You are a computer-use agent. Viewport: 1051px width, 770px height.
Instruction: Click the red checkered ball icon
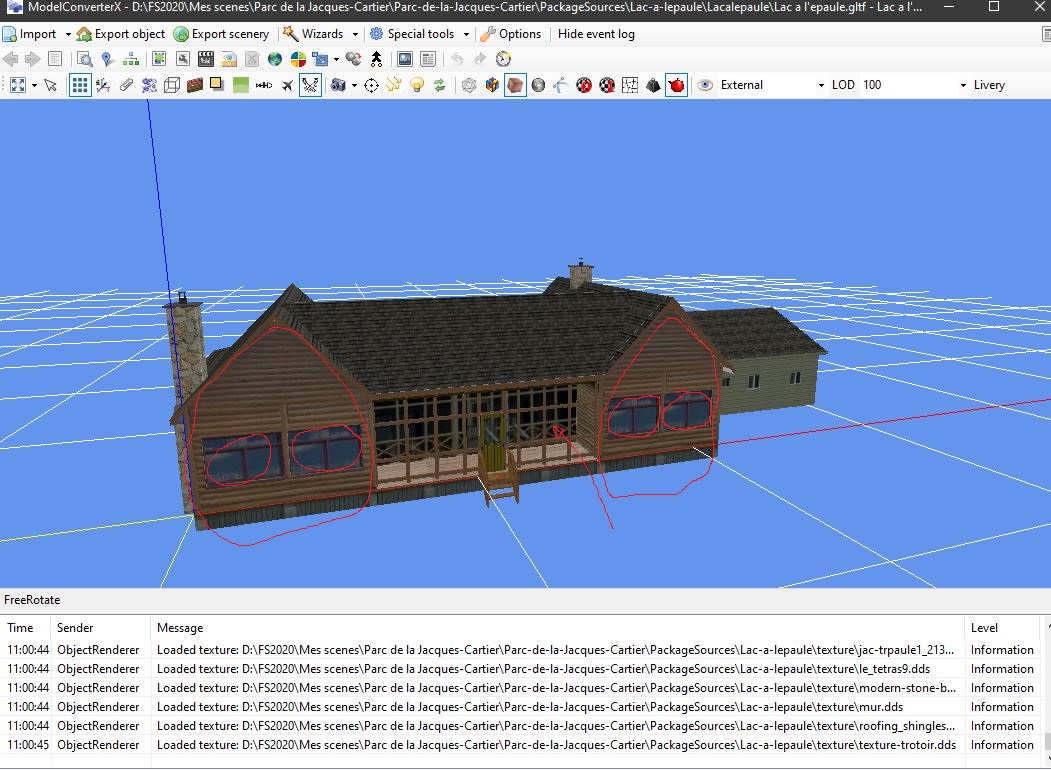584,85
